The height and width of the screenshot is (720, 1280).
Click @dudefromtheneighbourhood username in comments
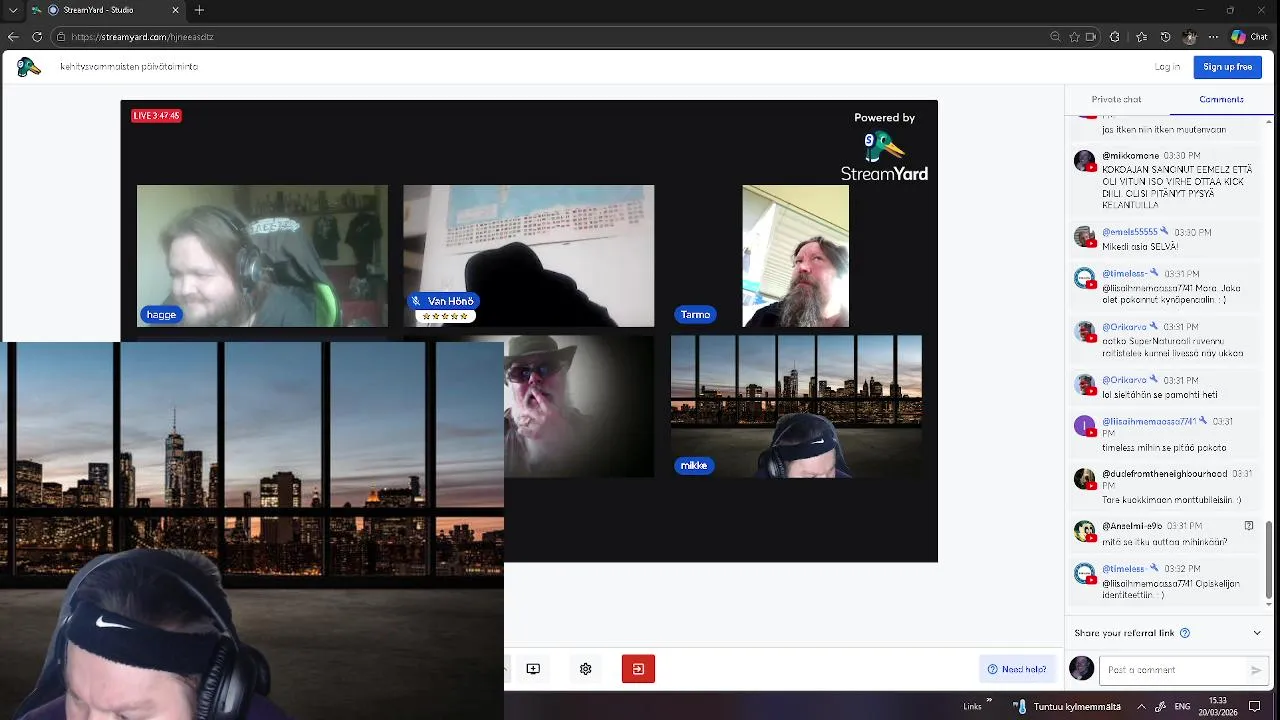click(1164, 474)
